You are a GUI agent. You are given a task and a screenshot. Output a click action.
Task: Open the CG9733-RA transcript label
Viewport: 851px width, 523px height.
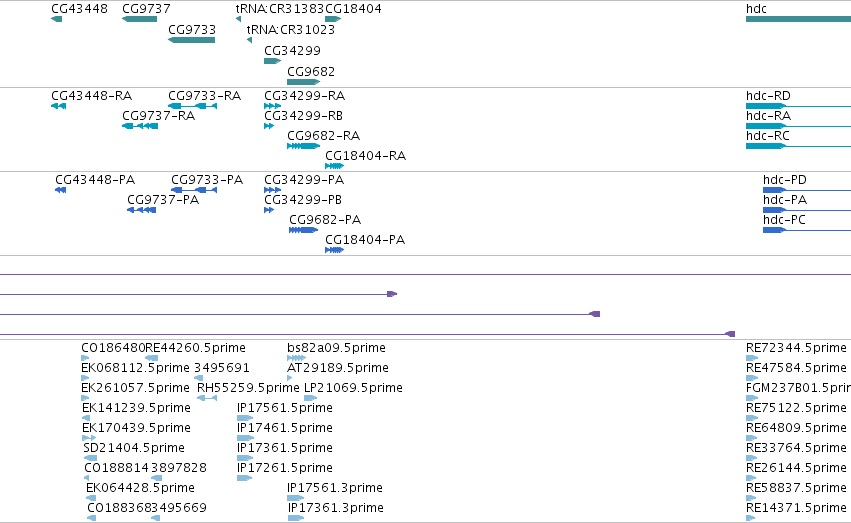[x=205, y=96]
